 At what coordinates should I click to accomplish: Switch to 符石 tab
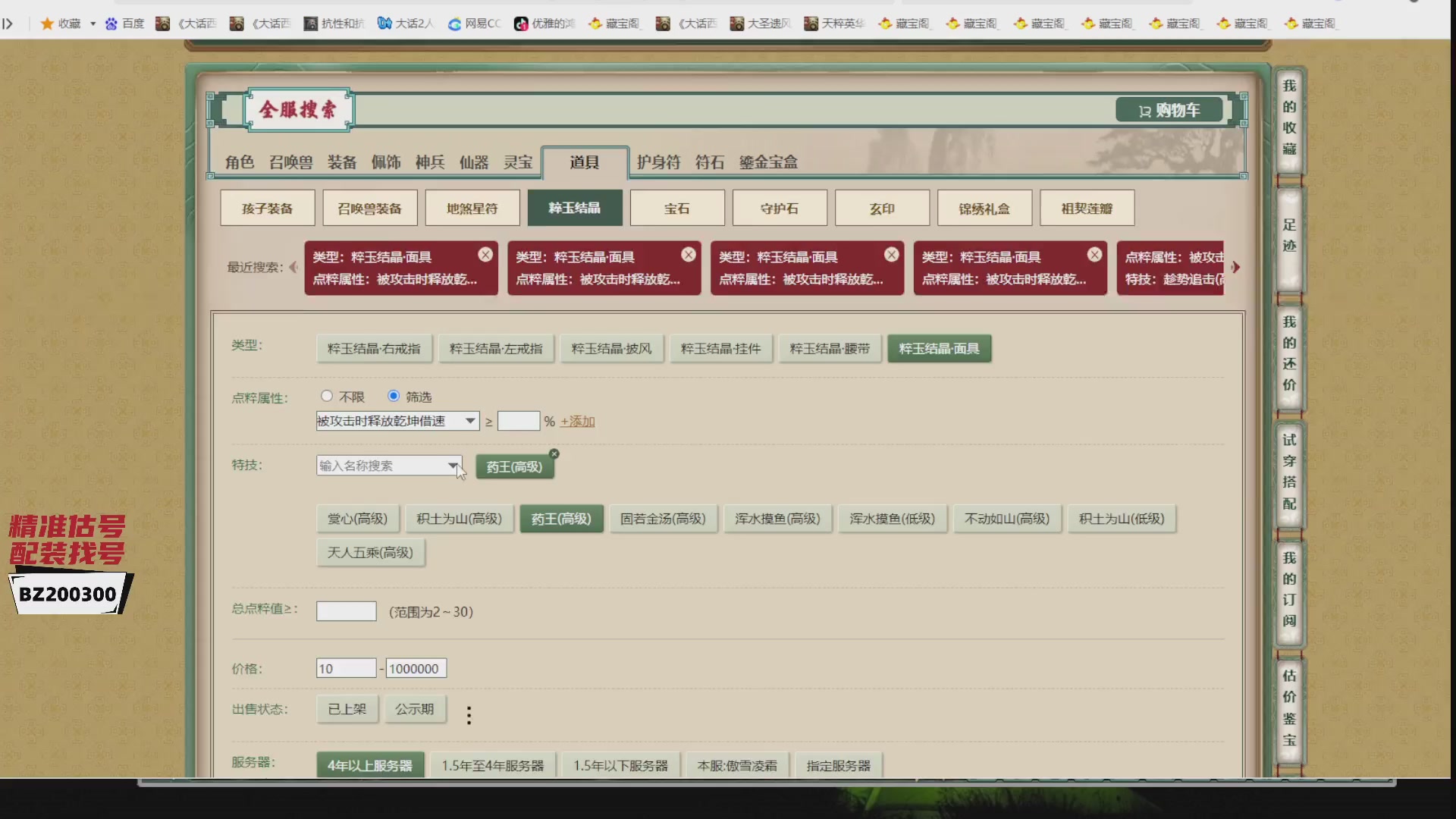(710, 162)
